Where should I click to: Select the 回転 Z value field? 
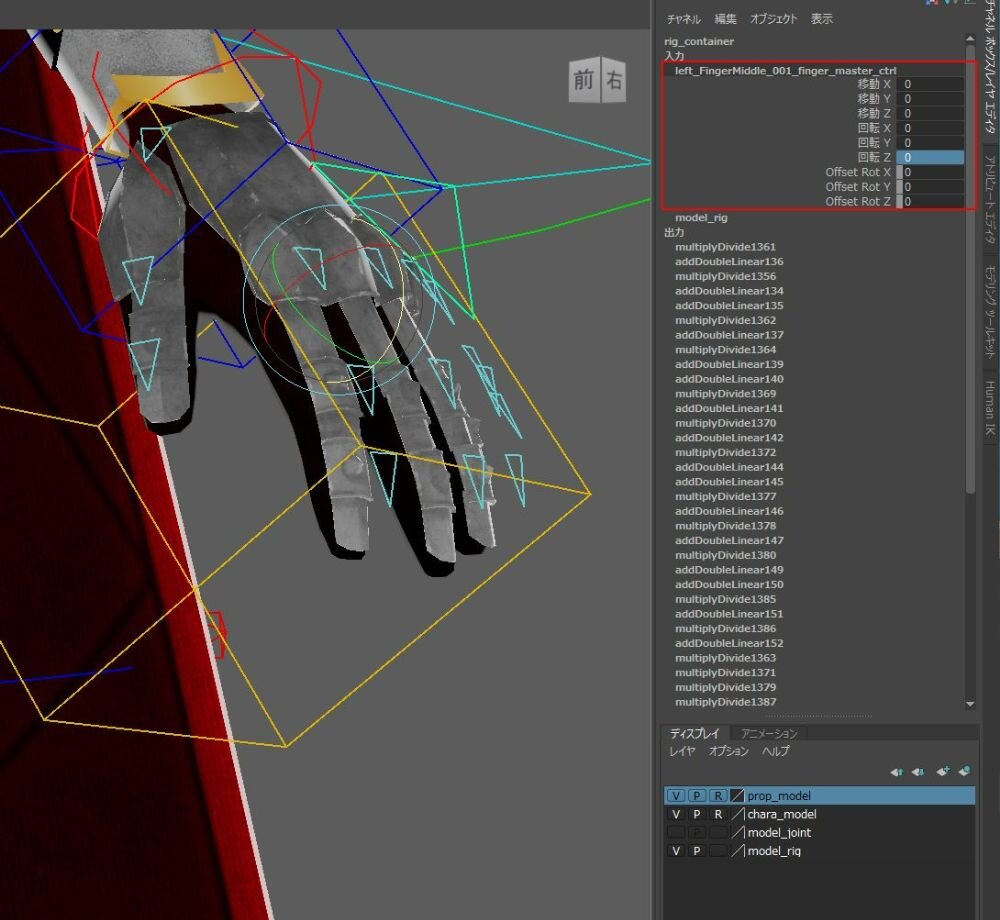click(x=930, y=158)
